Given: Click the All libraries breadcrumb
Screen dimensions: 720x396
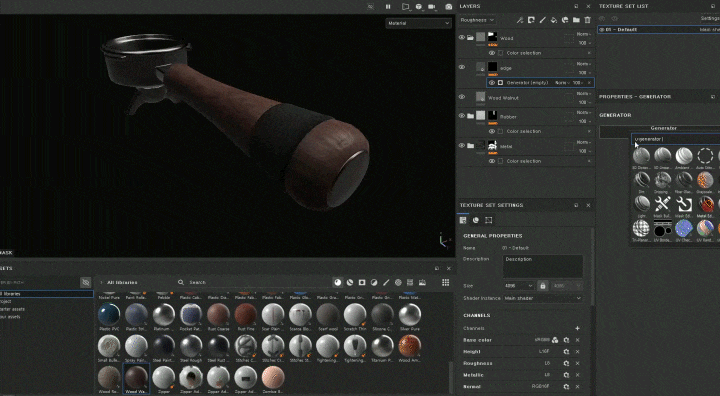Looking at the screenshot, I should coord(122,283).
